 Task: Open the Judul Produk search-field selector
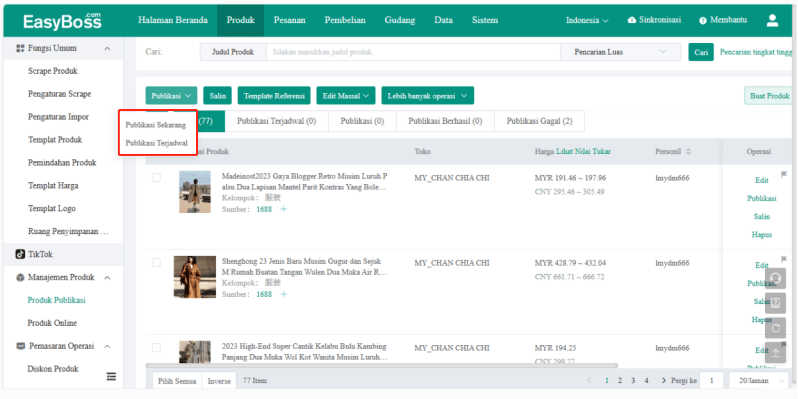pos(233,52)
